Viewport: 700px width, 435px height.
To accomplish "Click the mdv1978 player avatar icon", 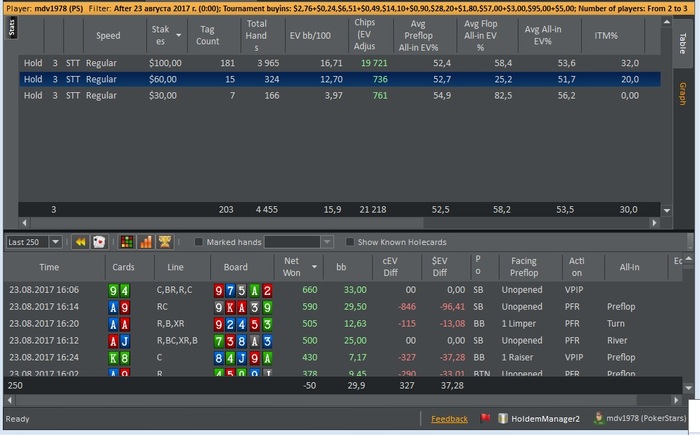I will tap(598, 418).
